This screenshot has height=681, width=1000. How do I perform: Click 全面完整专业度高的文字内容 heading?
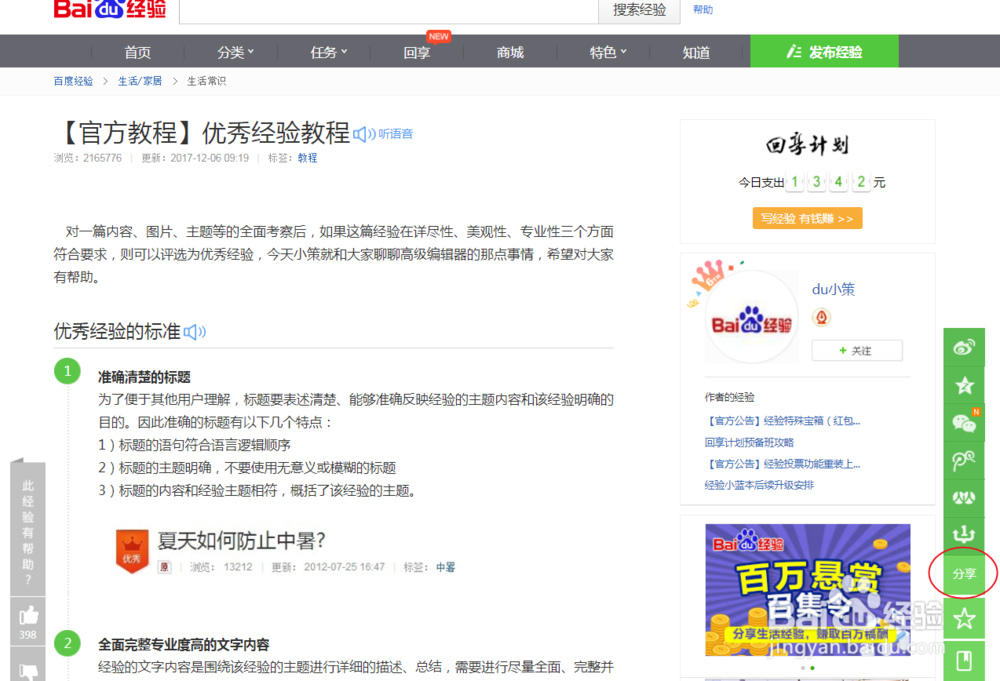click(x=184, y=645)
